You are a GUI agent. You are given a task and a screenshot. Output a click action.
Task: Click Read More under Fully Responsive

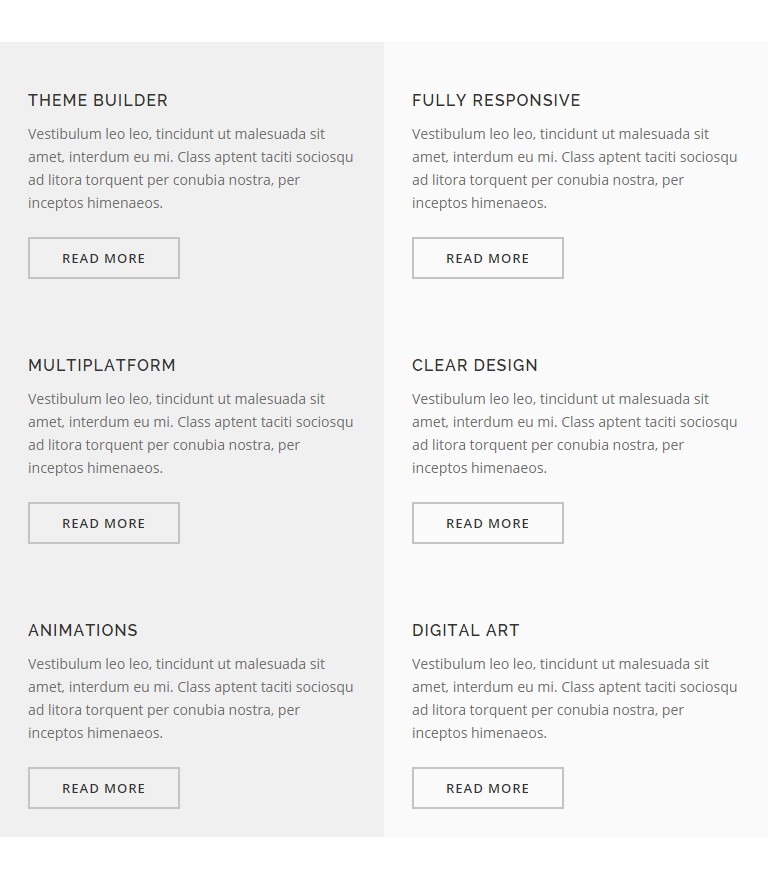point(488,258)
